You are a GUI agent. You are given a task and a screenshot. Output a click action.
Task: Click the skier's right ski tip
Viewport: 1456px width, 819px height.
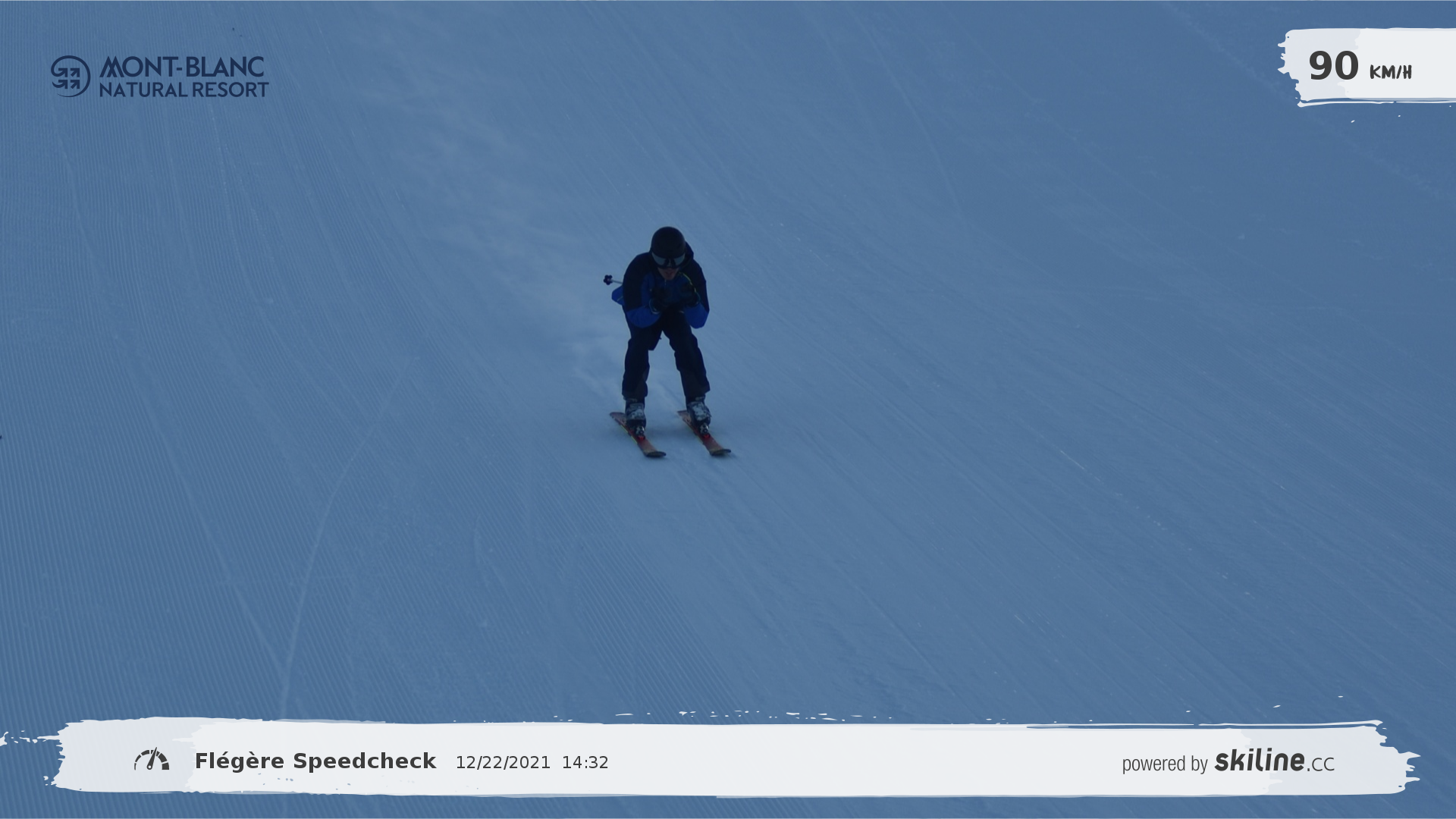pyautogui.click(x=720, y=450)
